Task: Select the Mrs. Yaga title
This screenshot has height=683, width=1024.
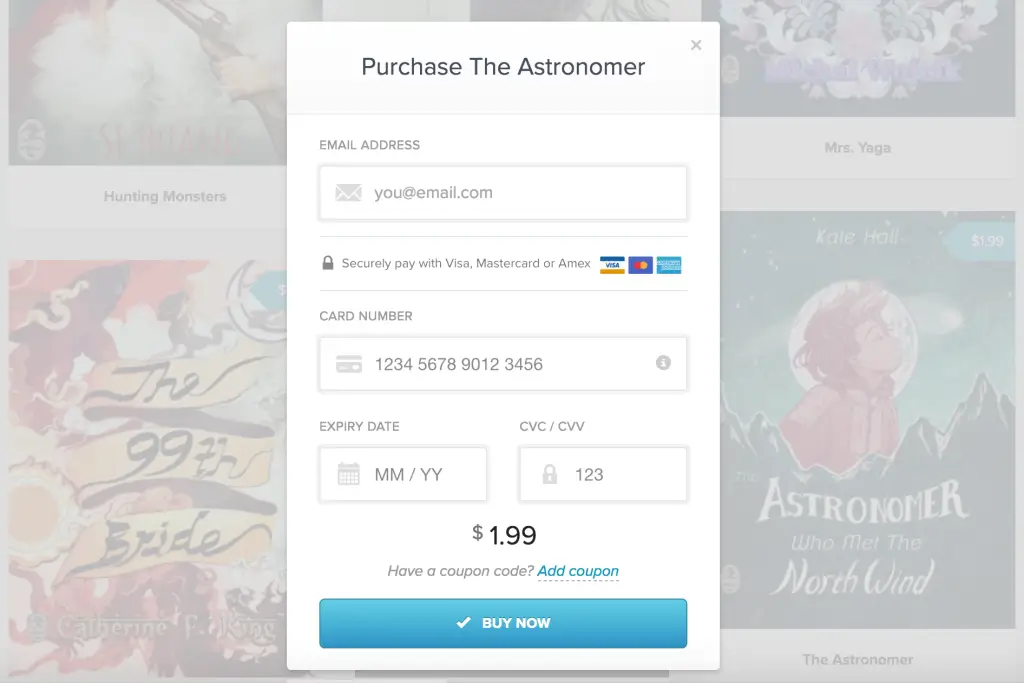Action: tap(857, 148)
